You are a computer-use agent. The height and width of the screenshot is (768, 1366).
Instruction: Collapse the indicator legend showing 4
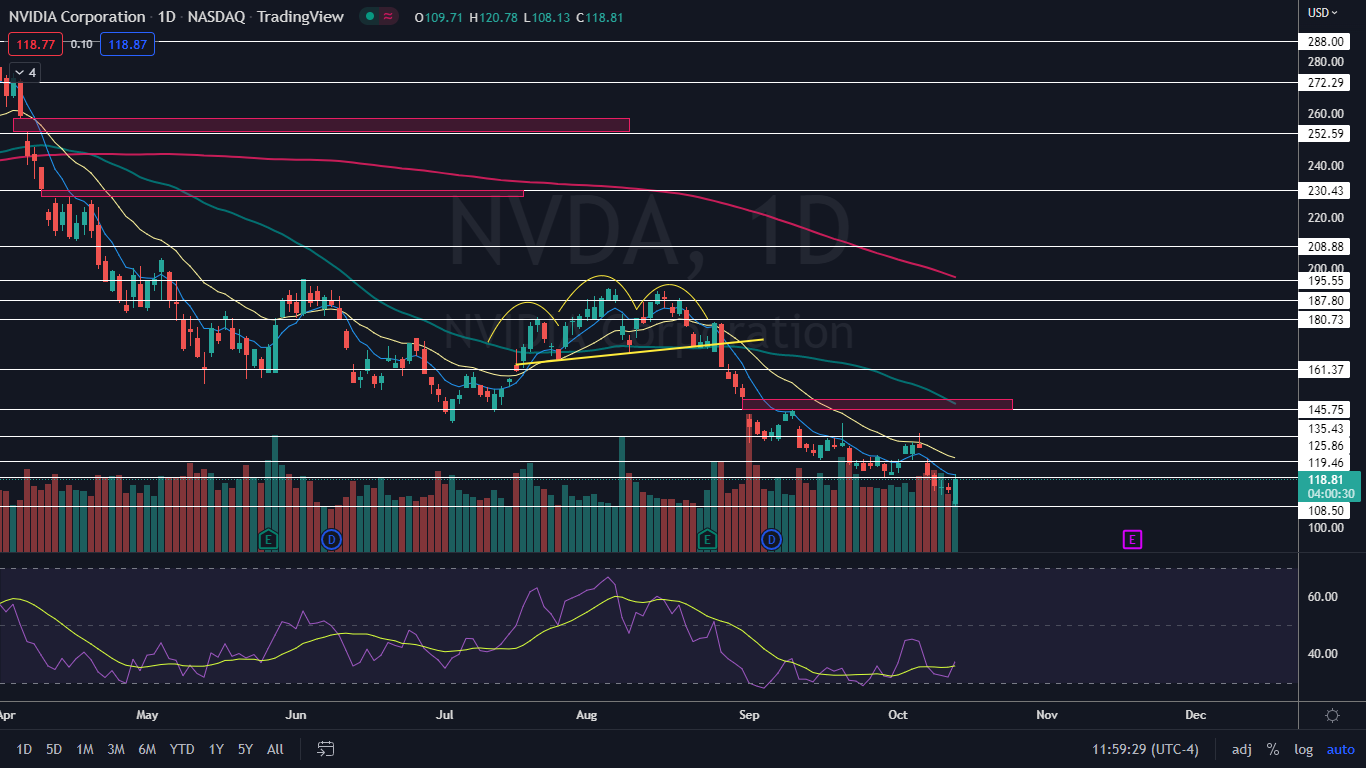[x=25, y=73]
